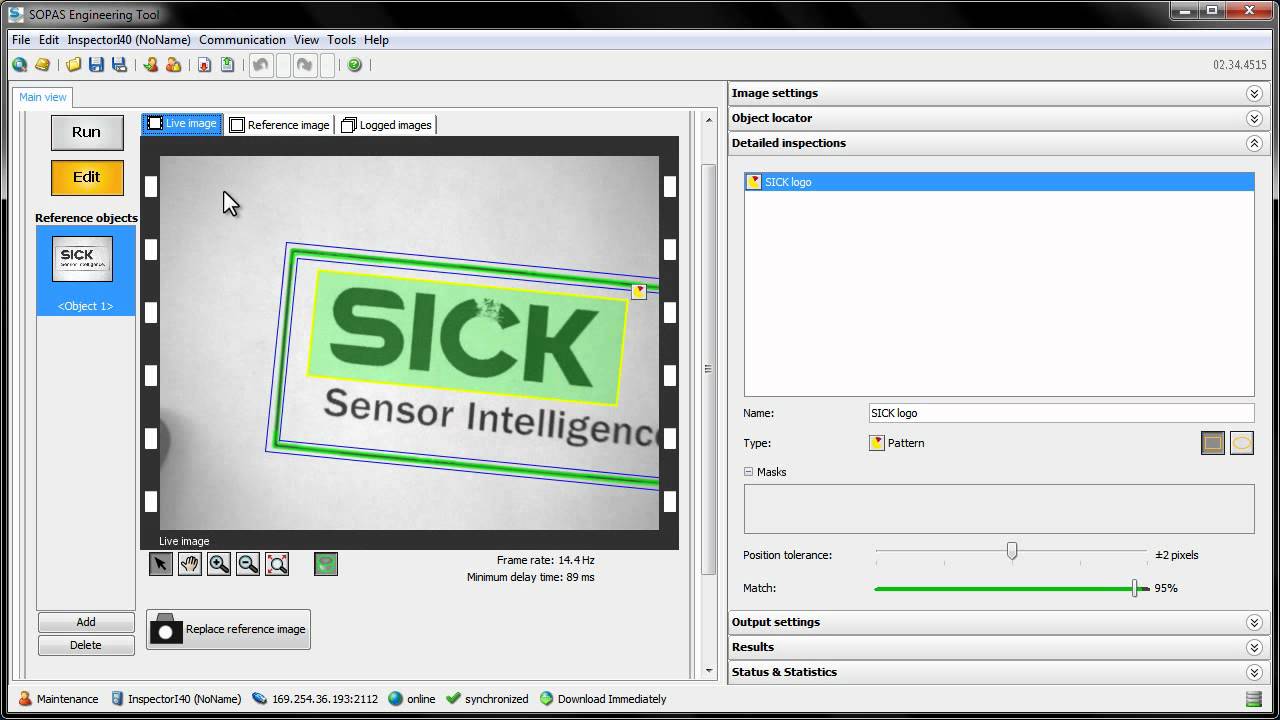The width and height of the screenshot is (1280, 720).
Task: Click the user login icon with green arrow
Action: pos(150,65)
